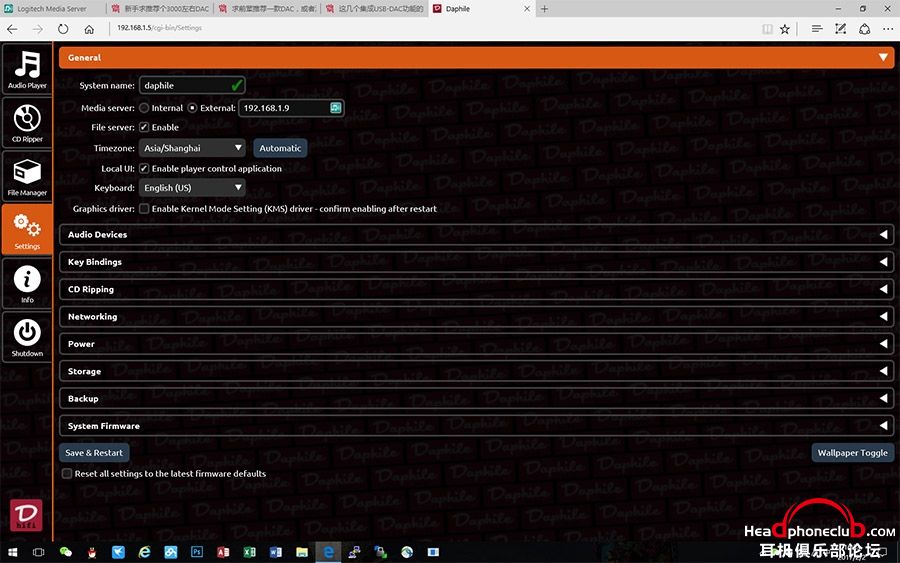Viewport: 900px width, 563px height.
Task: Click Save & Restart button
Action: [94, 453]
